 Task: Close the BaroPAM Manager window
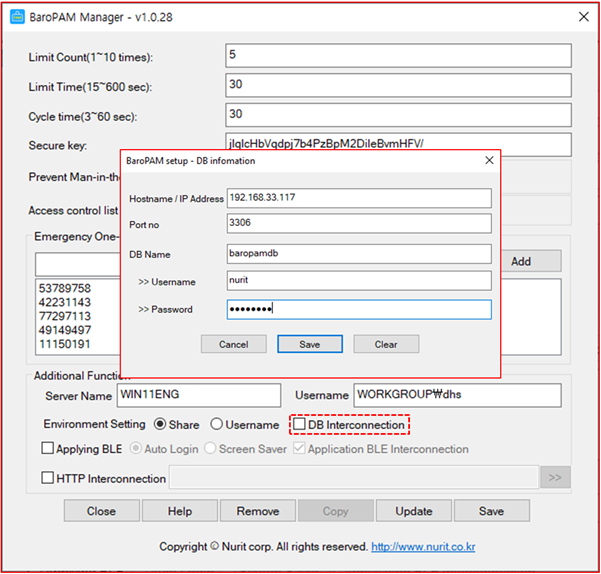coord(584,16)
